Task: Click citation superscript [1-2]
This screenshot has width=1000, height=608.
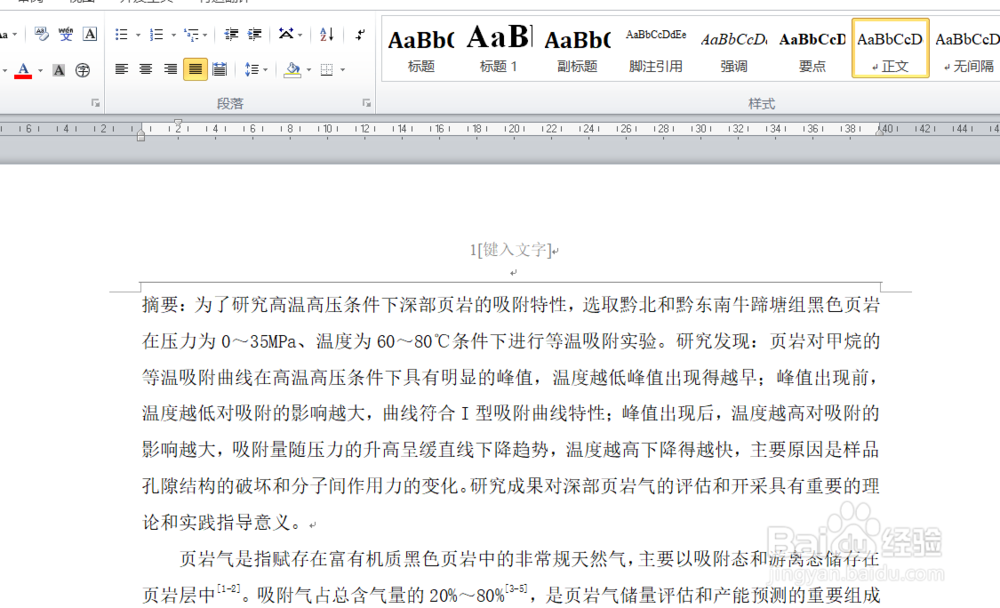Action: click(228, 589)
